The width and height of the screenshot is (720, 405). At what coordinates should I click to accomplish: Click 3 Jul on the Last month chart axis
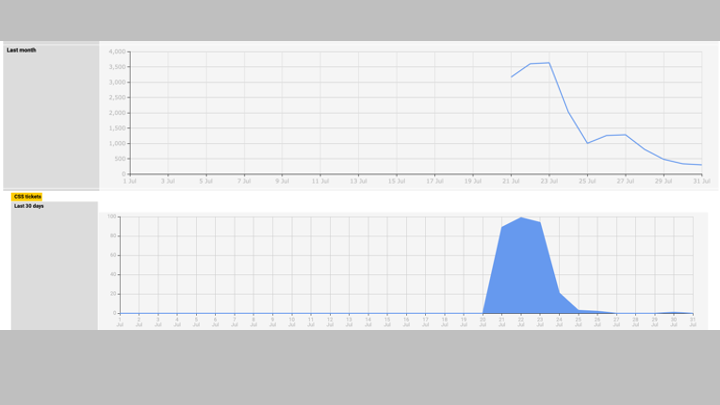(x=168, y=181)
